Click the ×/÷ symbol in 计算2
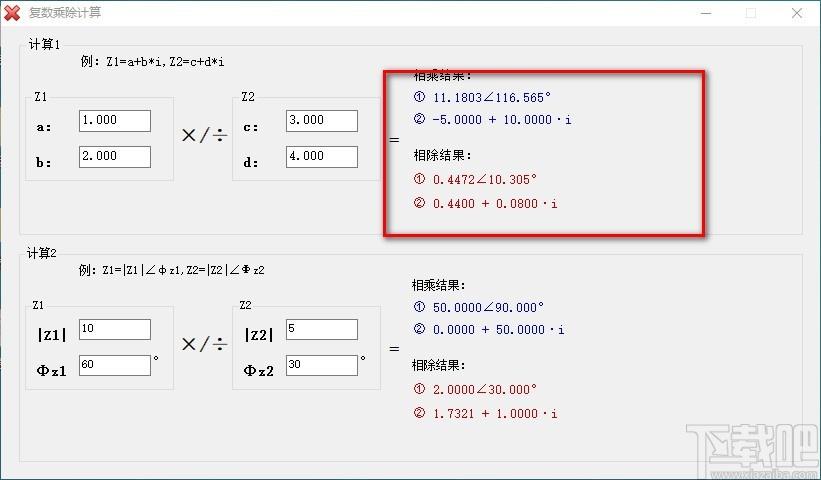Screen dimensions: 821x480 click(204, 344)
